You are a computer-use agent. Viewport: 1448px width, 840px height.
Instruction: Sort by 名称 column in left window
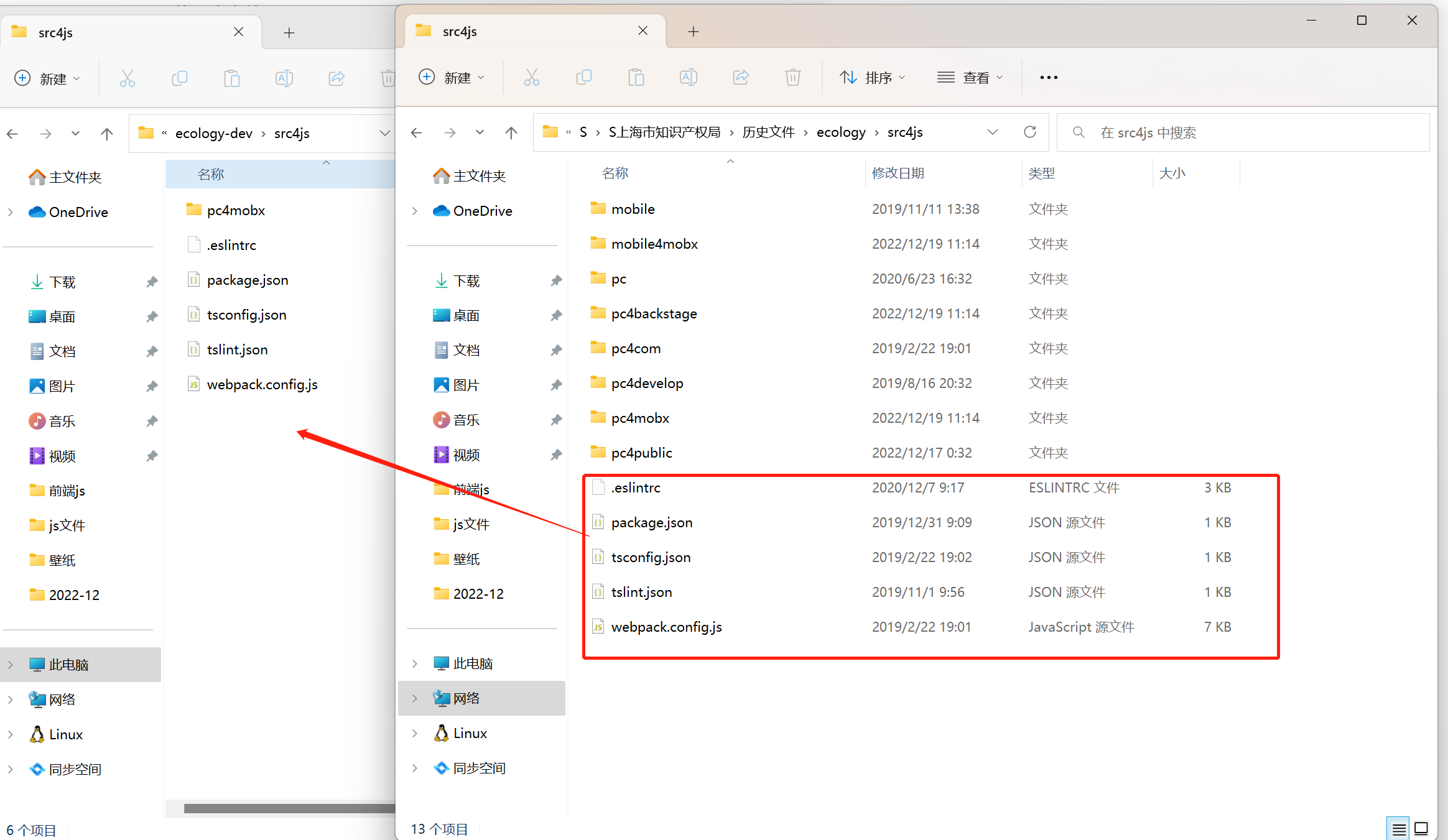[x=281, y=174]
